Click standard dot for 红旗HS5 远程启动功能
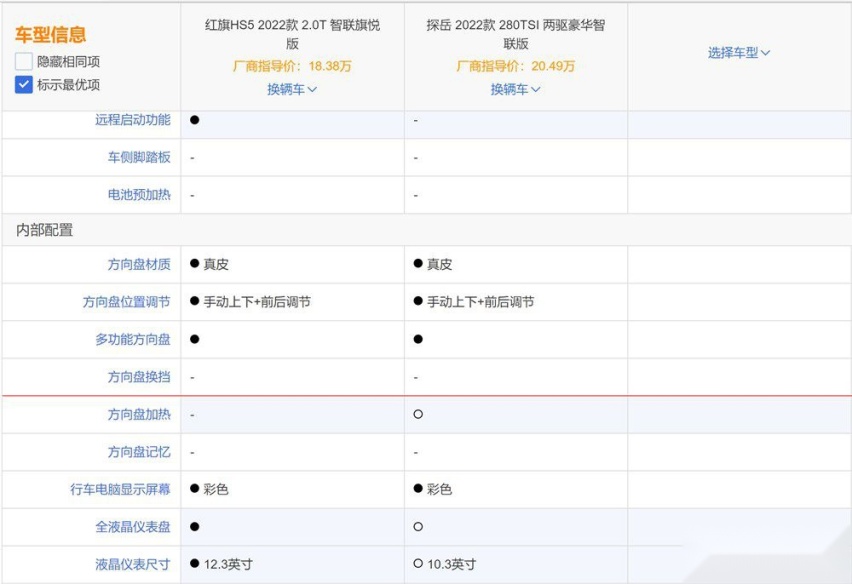The width and height of the screenshot is (852, 584). tap(195, 120)
